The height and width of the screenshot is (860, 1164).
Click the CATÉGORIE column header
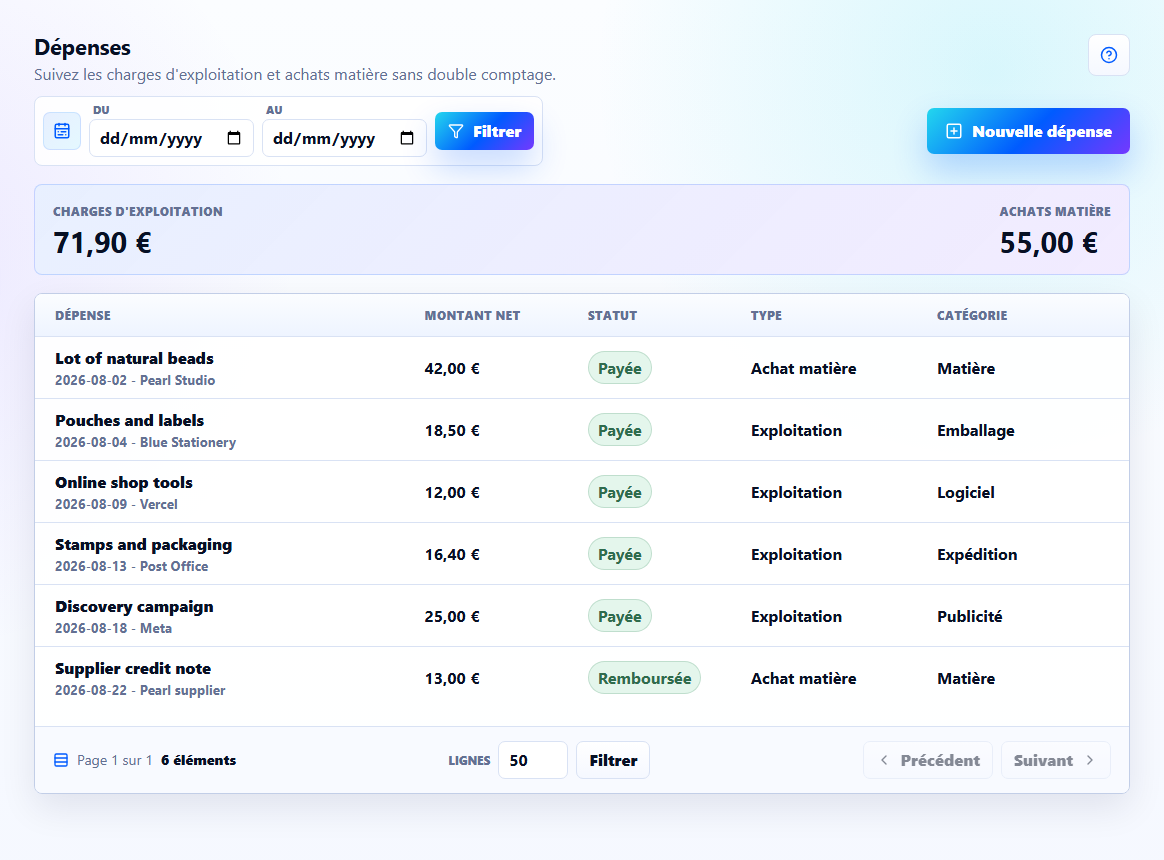coord(972,316)
